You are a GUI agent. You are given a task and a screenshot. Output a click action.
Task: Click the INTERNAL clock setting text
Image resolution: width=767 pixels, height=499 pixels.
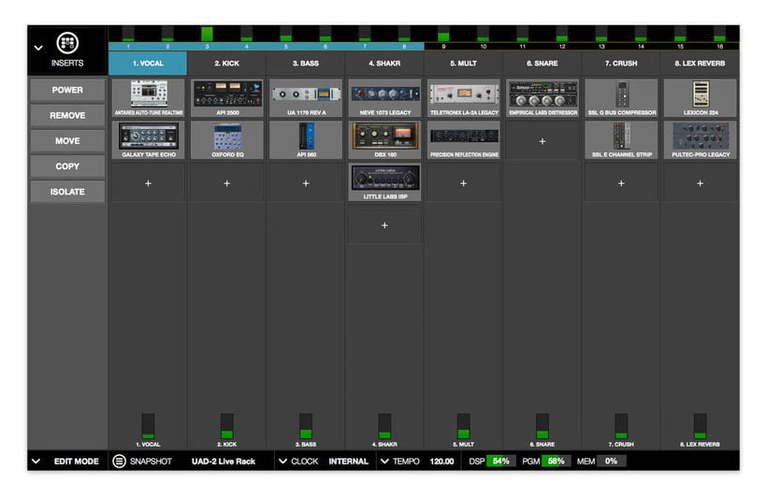click(x=348, y=461)
